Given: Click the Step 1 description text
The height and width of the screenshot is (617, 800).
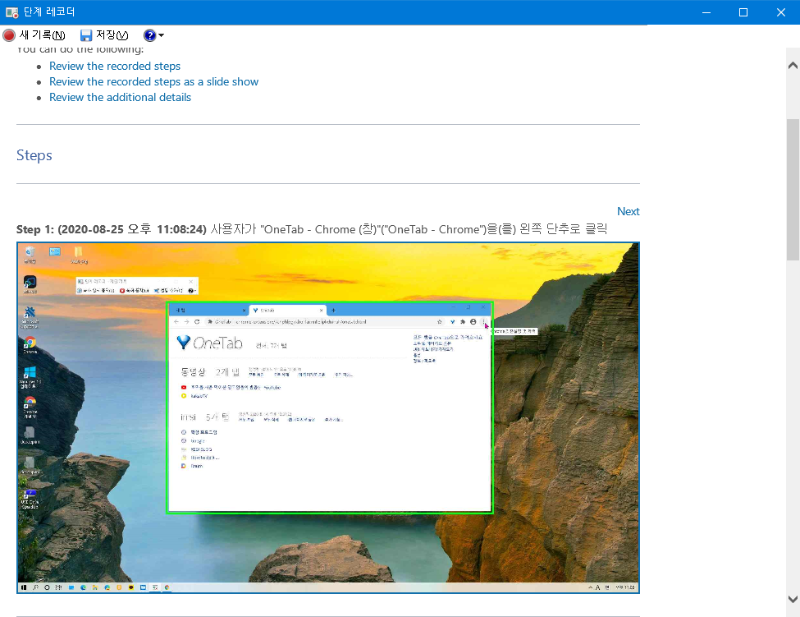Looking at the screenshot, I should [x=312, y=229].
